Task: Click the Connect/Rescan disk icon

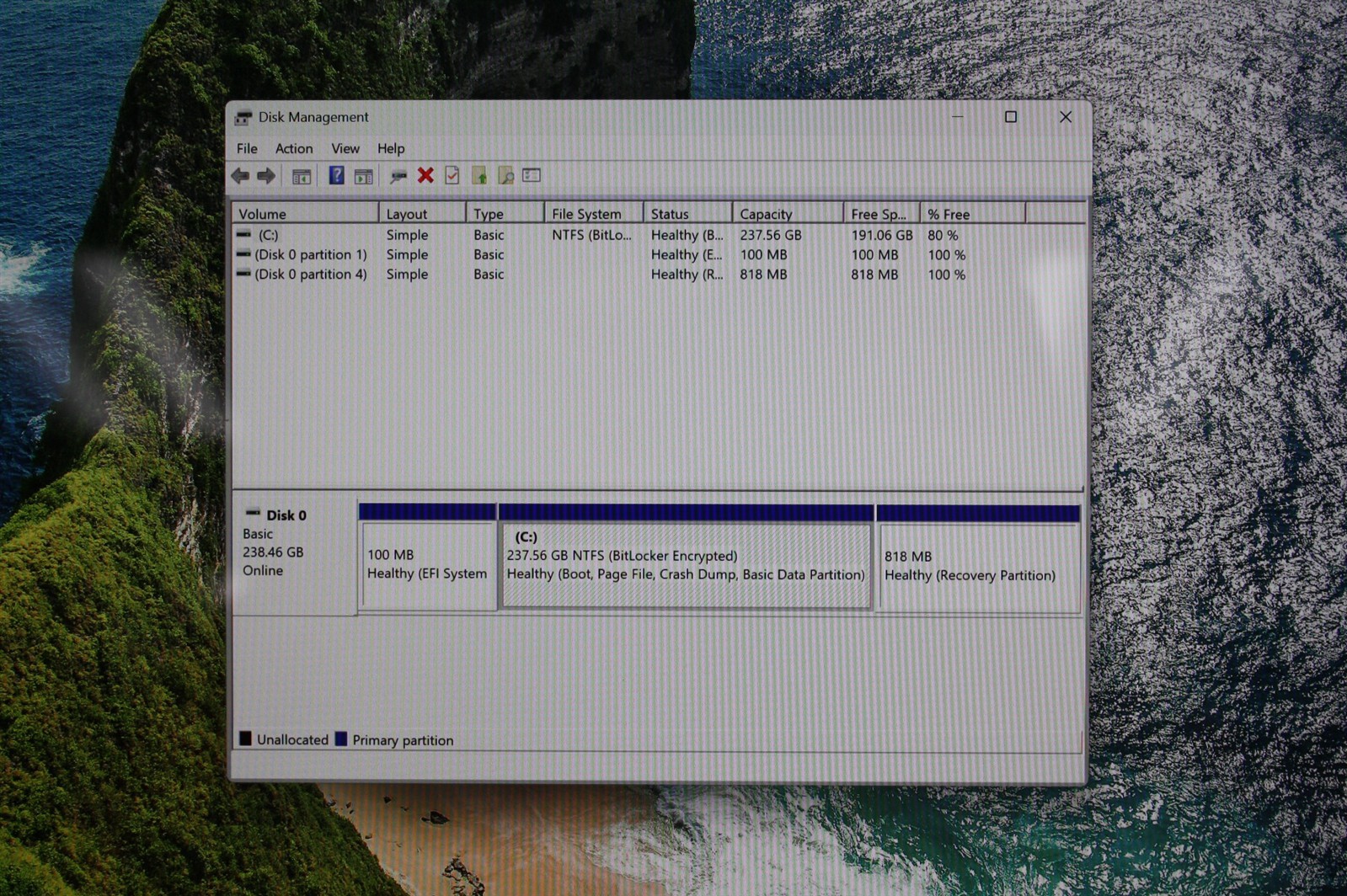Action: [398, 175]
